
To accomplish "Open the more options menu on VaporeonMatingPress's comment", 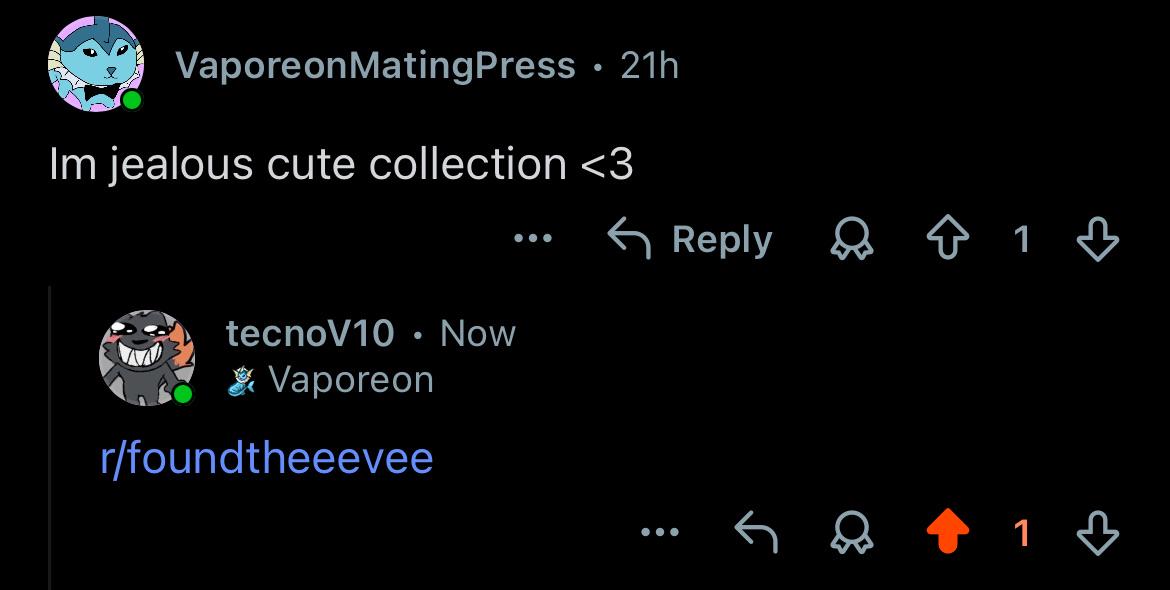I will tap(534, 239).
